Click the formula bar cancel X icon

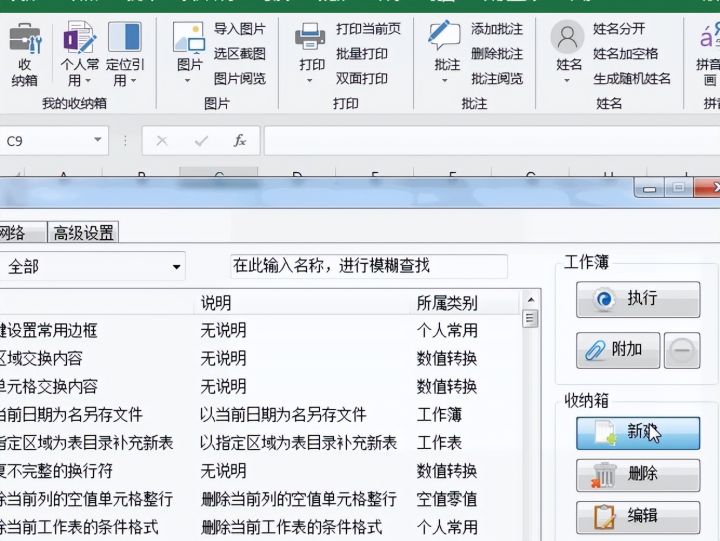pos(162,141)
